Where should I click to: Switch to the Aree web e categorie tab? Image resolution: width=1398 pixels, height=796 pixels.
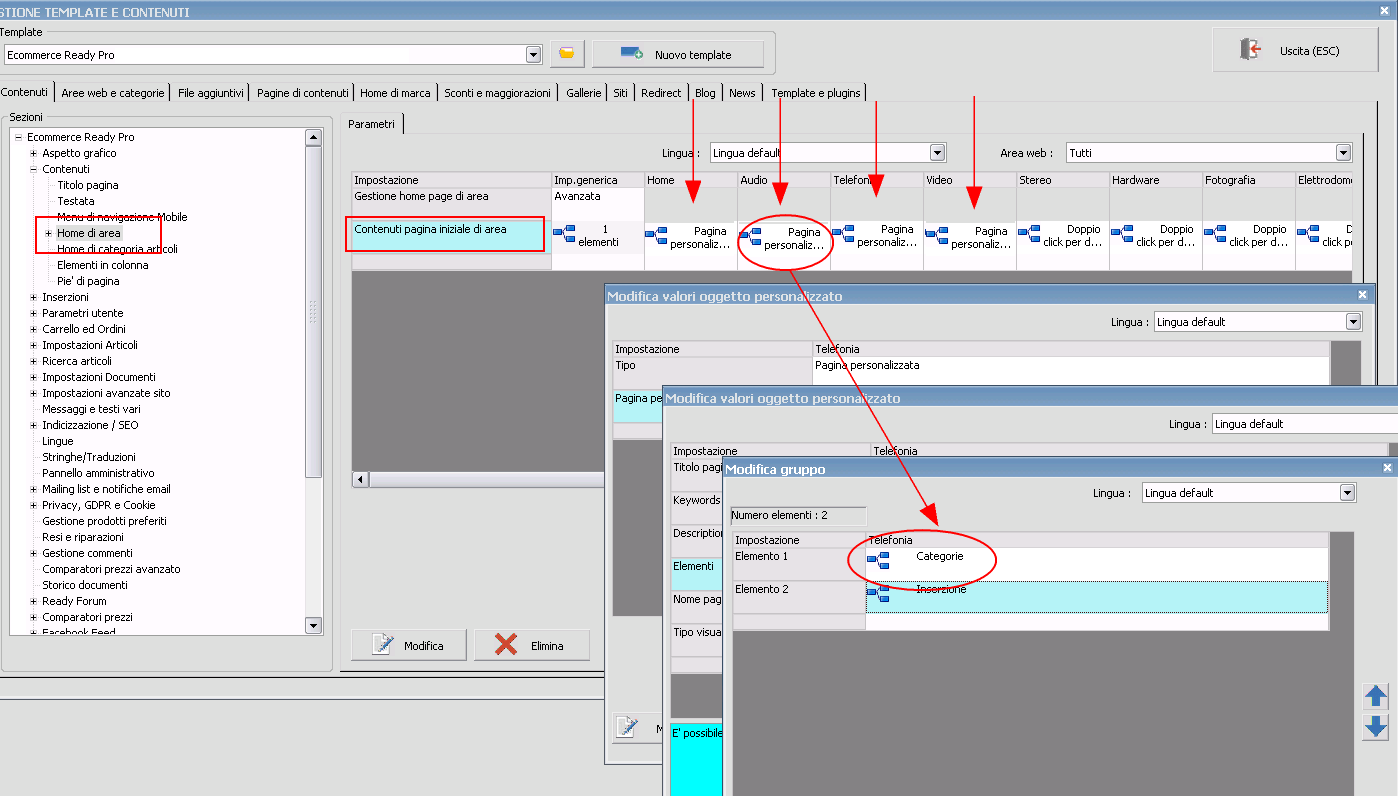click(113, 93)
